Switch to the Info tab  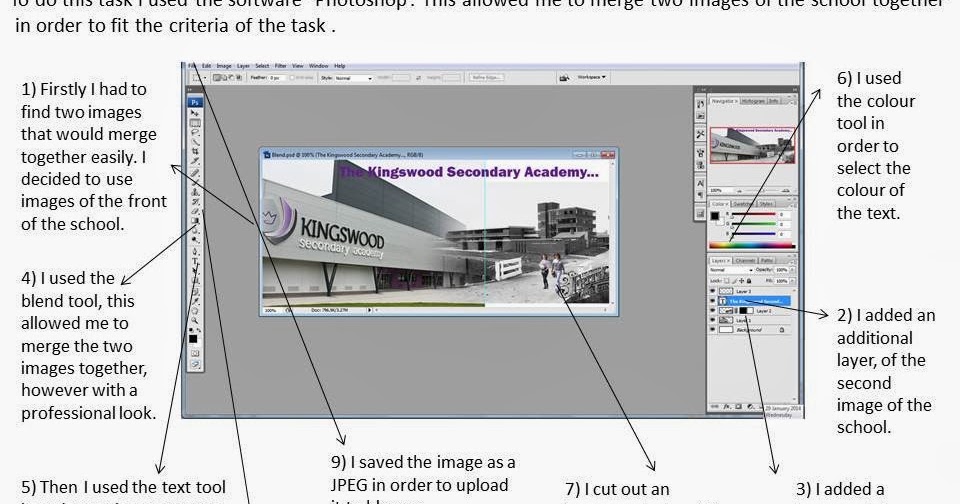tap(774, 100)
